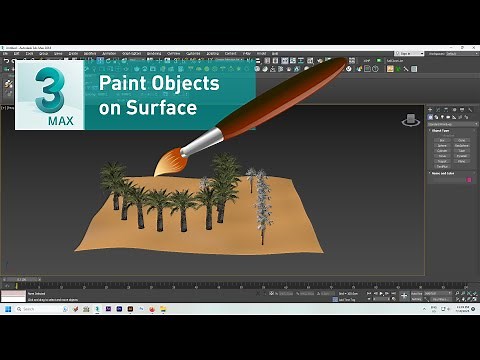Open the Utilities tab in command panel
Viewport: 480px width, 360px height.
pos(470,109)
